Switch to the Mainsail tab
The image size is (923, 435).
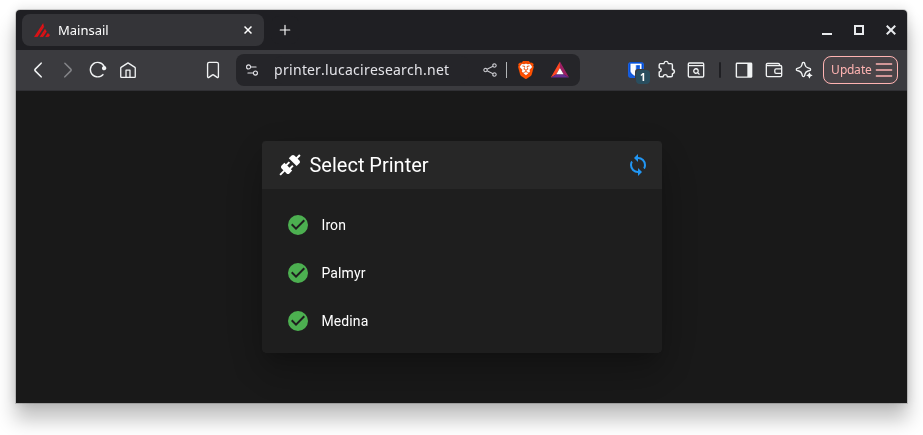click(x=143, y=31)
